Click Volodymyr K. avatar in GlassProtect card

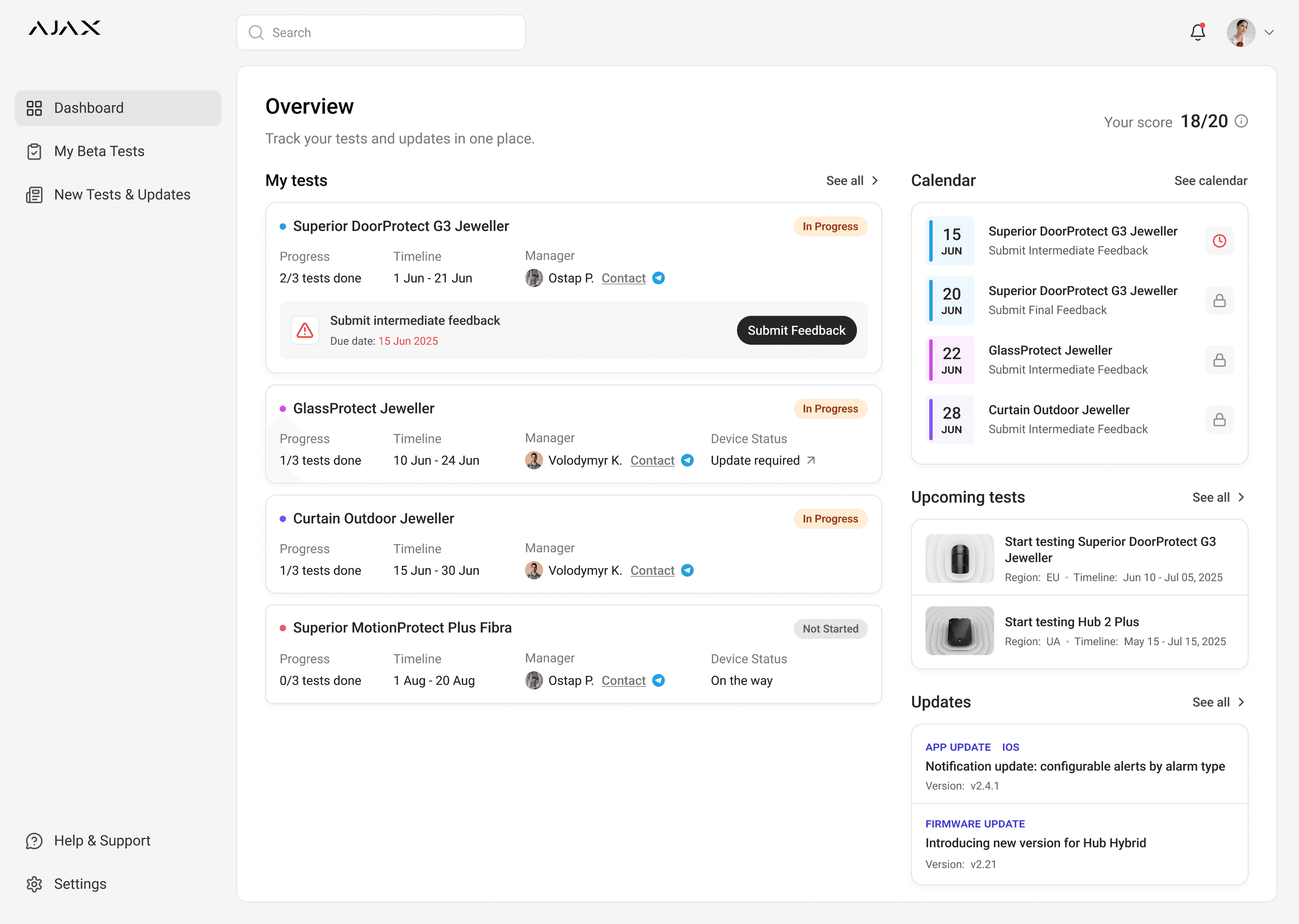pyautogui.click(x=534, y=460)
